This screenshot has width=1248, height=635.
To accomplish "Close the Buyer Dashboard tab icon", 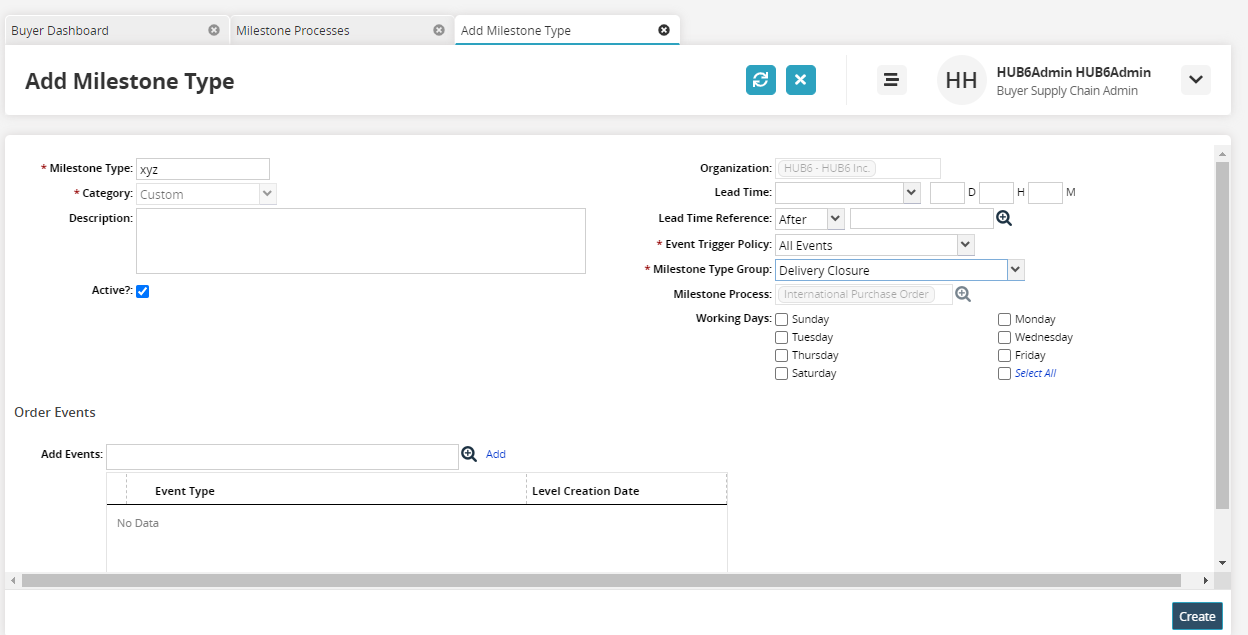I will point(214,30).
